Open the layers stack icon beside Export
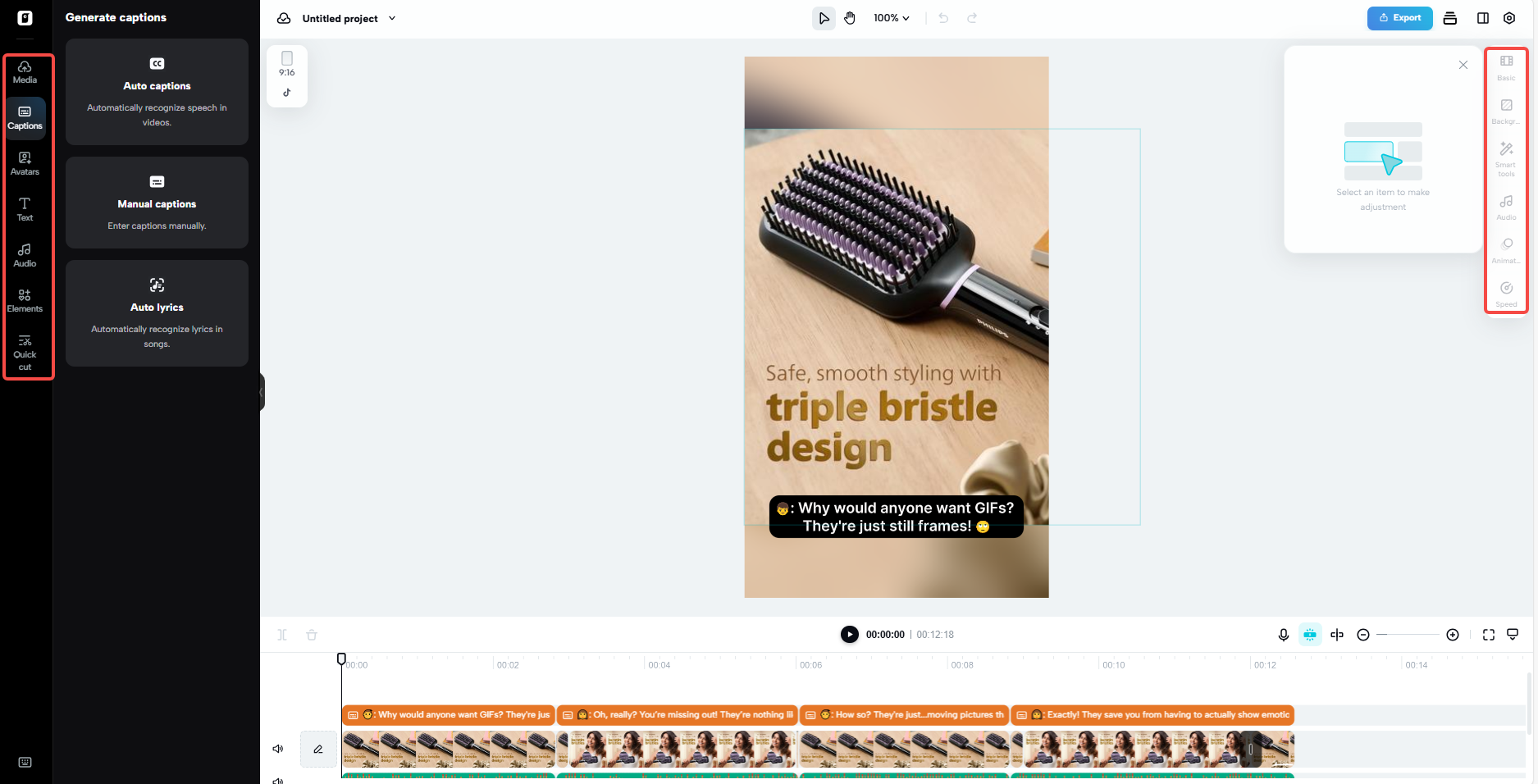Viewport: 1538px width, 784px height. pyautogui.click(x=1450, y=18)
